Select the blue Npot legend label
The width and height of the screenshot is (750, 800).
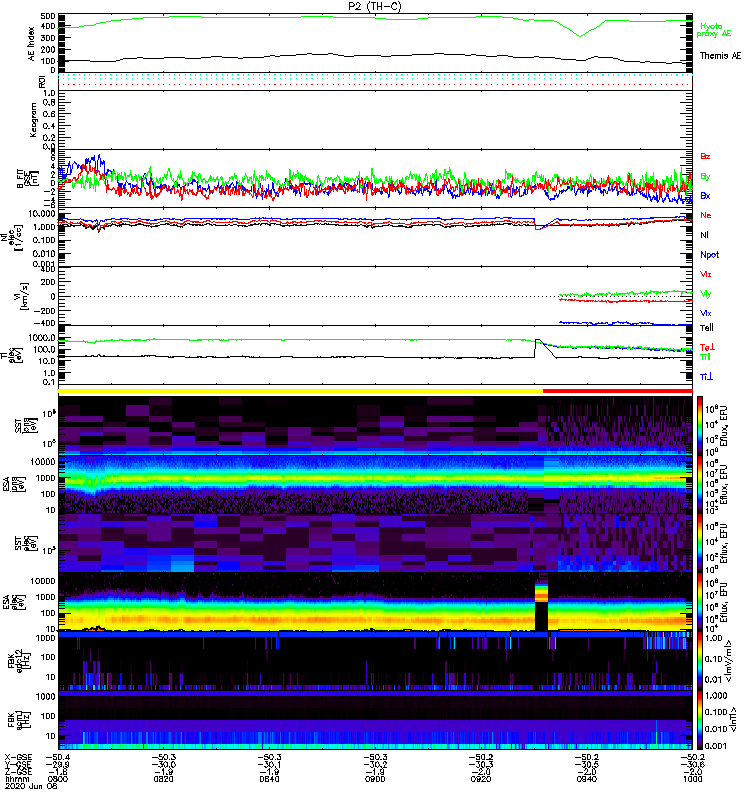coord(710,255)
